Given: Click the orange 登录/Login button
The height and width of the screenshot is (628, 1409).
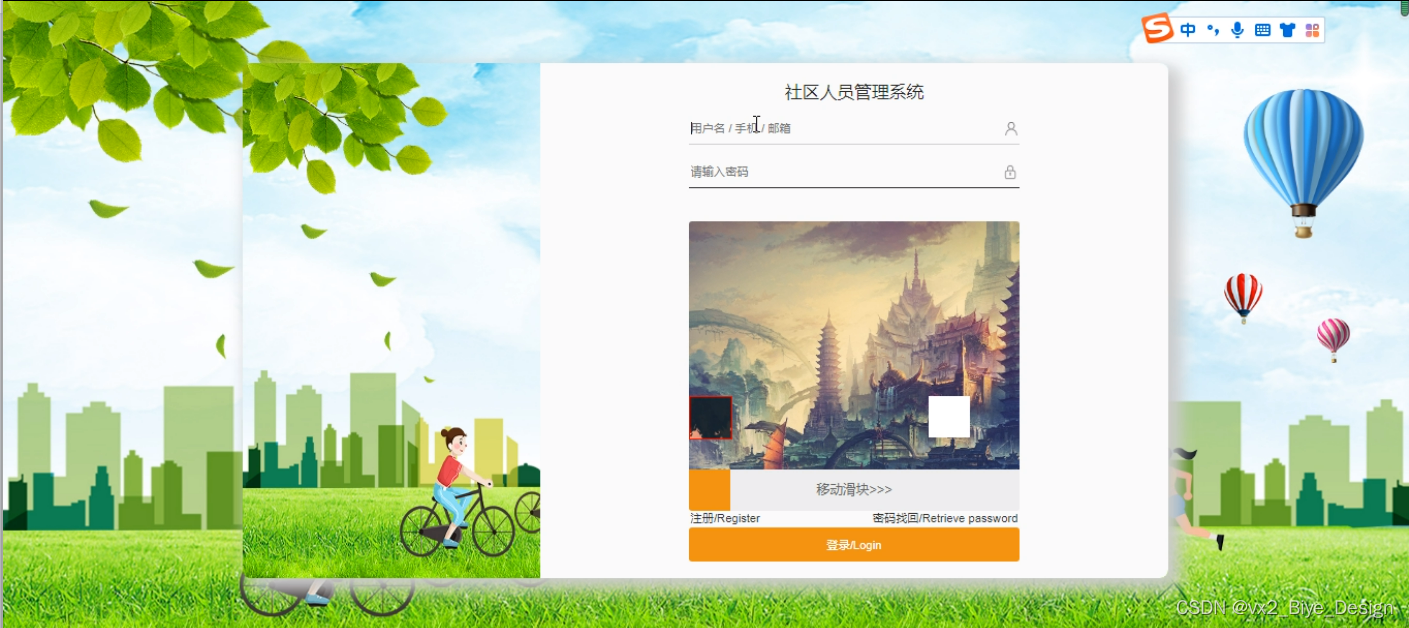Looking at the screenshot, I should coord(854,545).
